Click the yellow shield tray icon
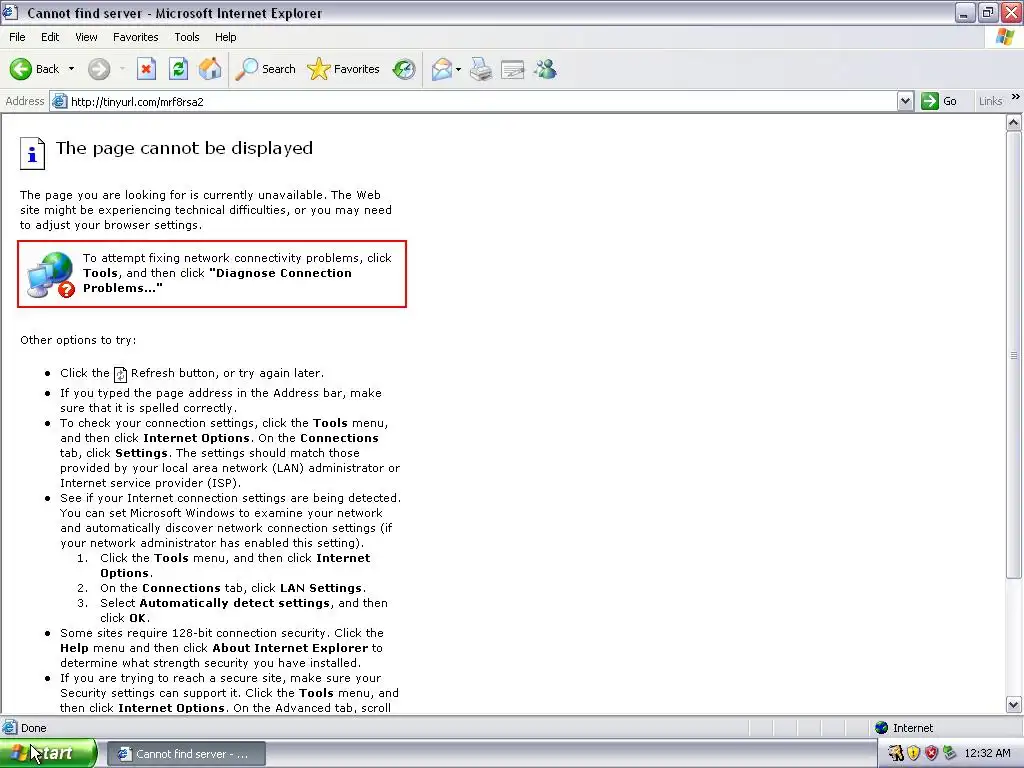The height and width of the screenshot is (768, 1024). [x=914, y=754]
